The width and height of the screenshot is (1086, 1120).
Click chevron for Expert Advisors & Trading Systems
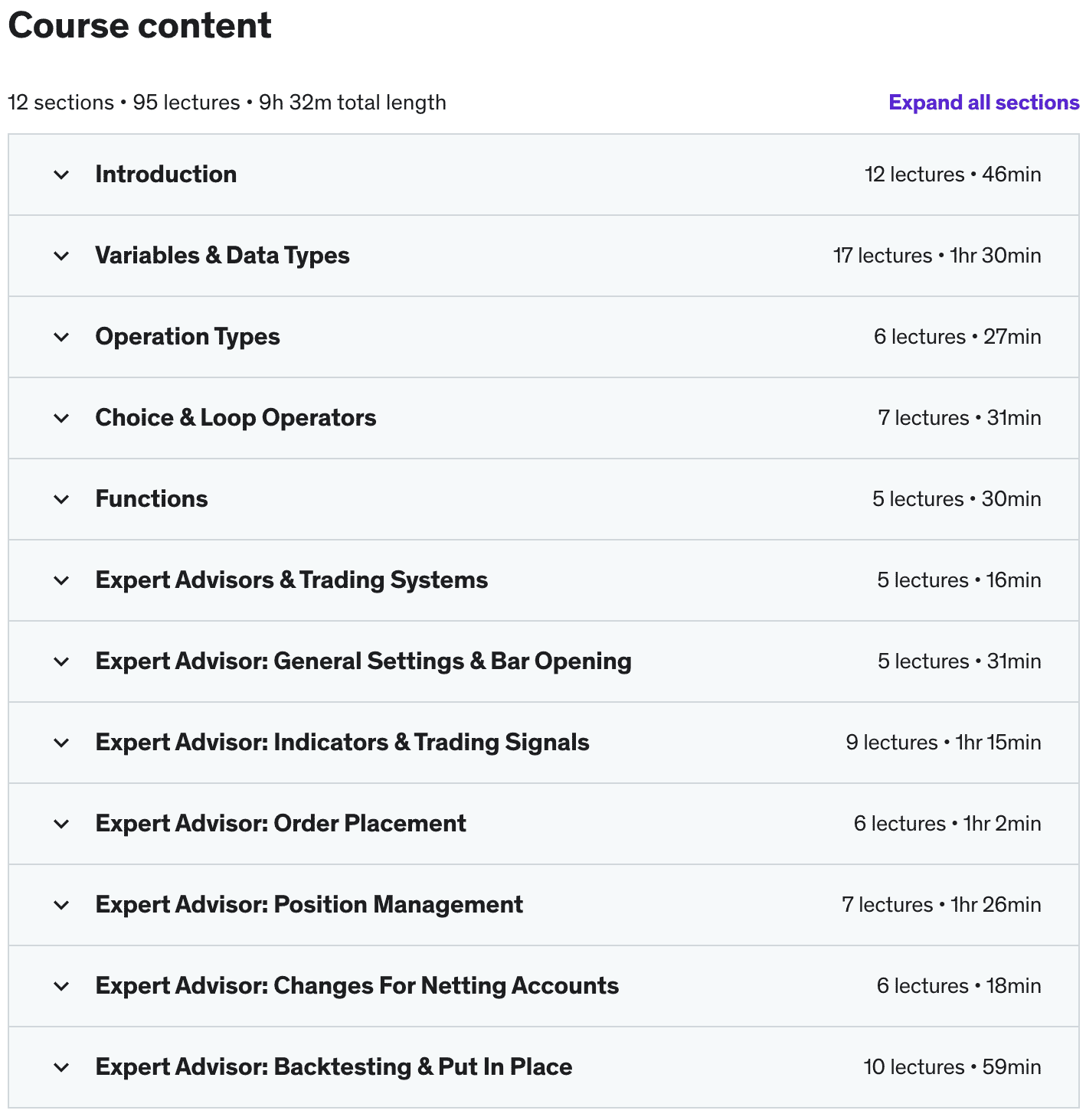(x=61, y=580)
